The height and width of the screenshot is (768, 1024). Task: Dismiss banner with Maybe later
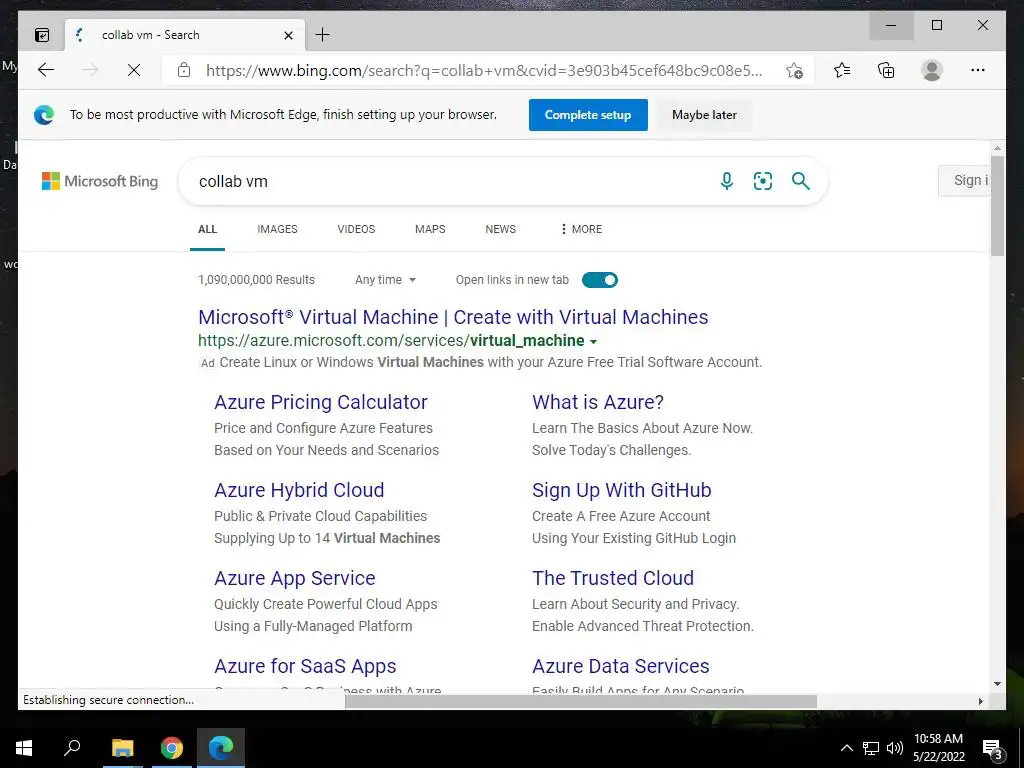click(704, 115)
